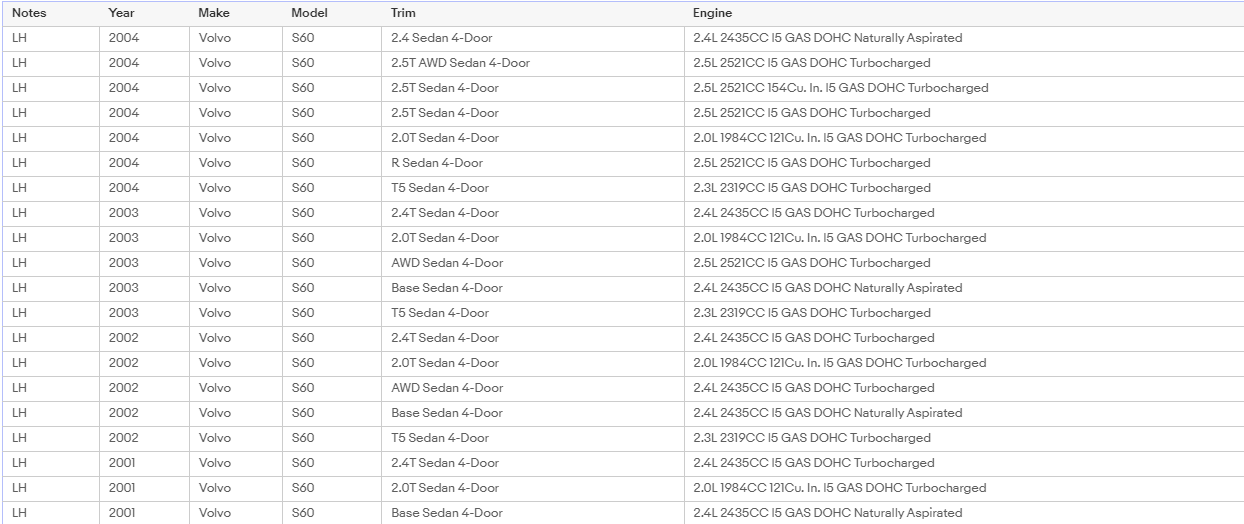Click the Make column header
The image size is (1244, 524).
(214, 13)
